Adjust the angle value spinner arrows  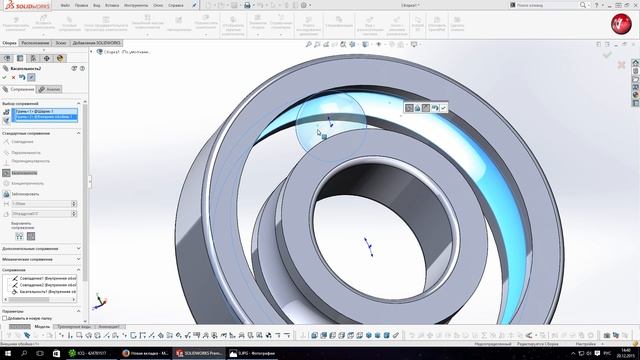tap(74, 213)
